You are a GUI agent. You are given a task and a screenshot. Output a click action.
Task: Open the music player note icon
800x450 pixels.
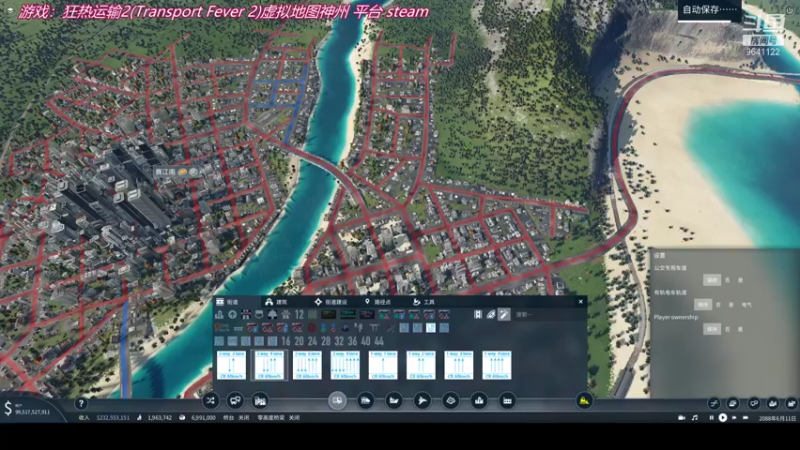[695, 418]
